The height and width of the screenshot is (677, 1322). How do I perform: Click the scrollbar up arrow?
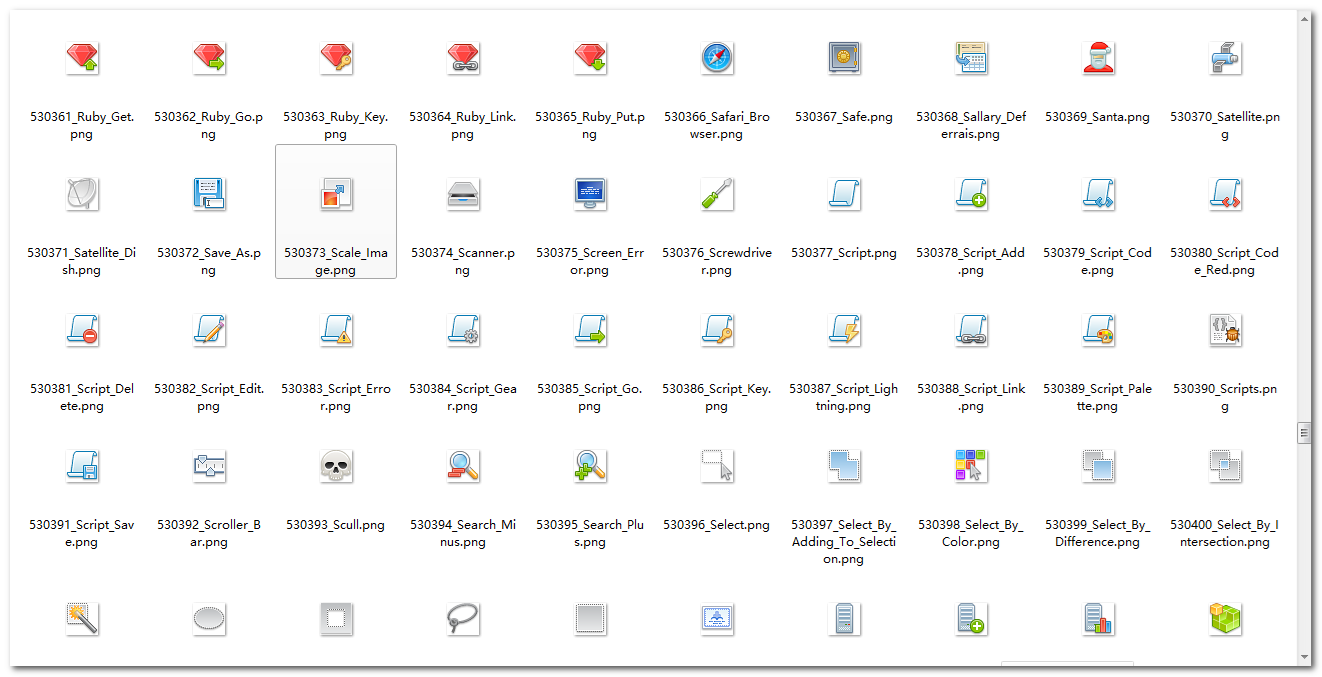pos(1304,18)
